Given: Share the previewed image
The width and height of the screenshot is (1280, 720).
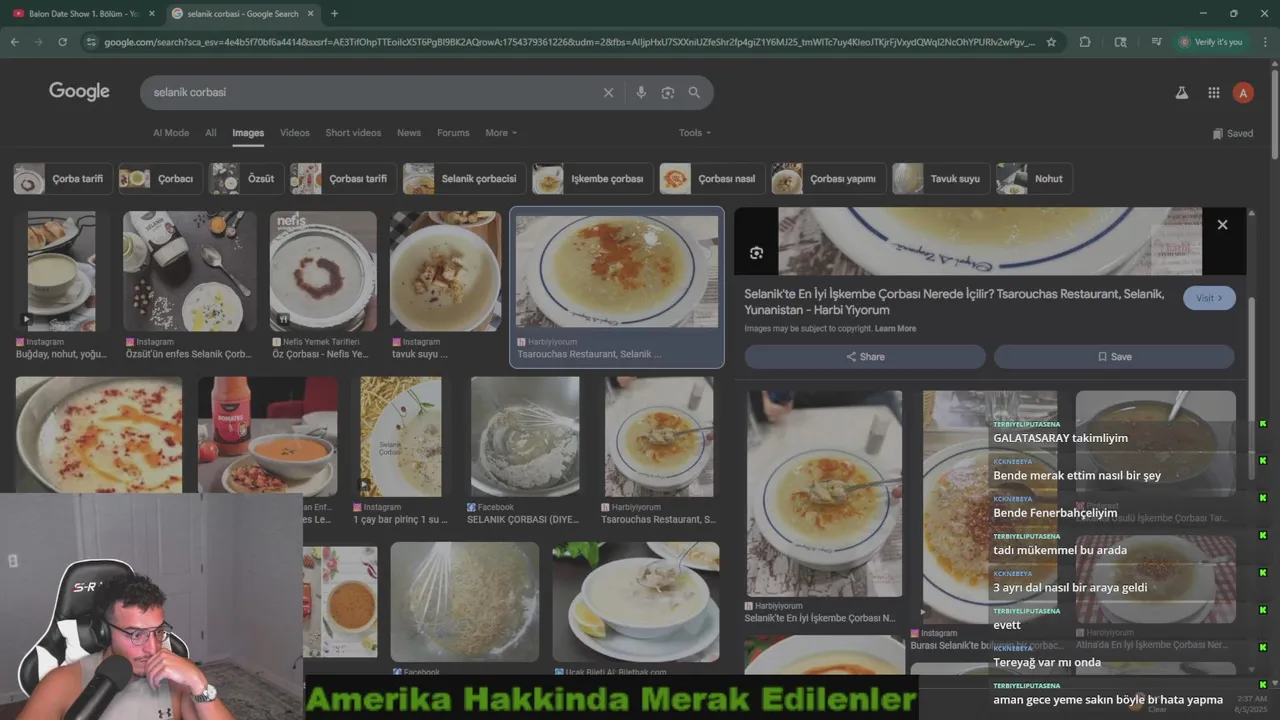Looking at the screenshot, I should (x=865, y=357).
